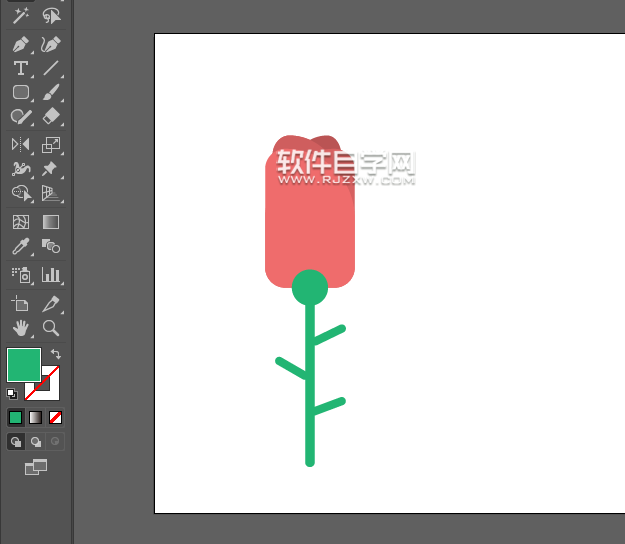Select the Paintbrush tool
Screen dimensions: 625x544
pos(51,92)
